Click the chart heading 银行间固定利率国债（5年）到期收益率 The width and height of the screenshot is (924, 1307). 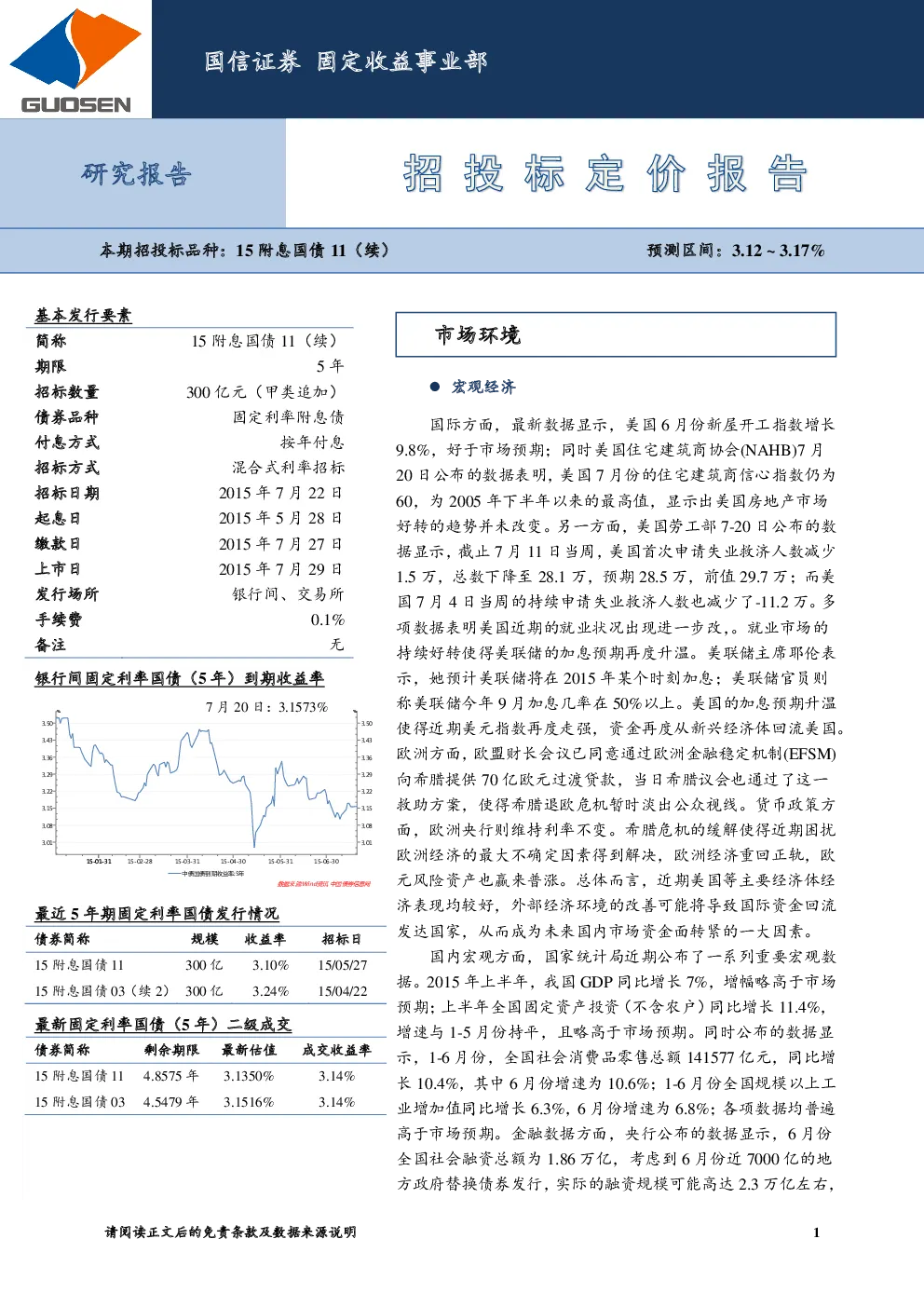pos(180,678)
